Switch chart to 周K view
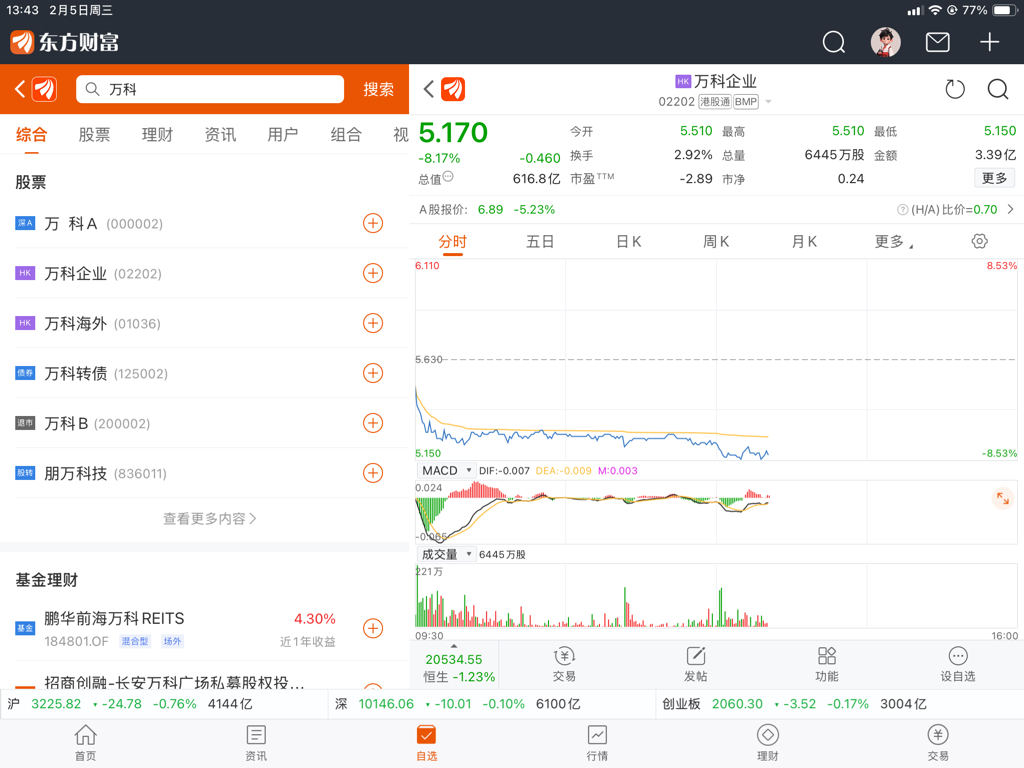Viewport: 1024px width, 768px height. 716,242
